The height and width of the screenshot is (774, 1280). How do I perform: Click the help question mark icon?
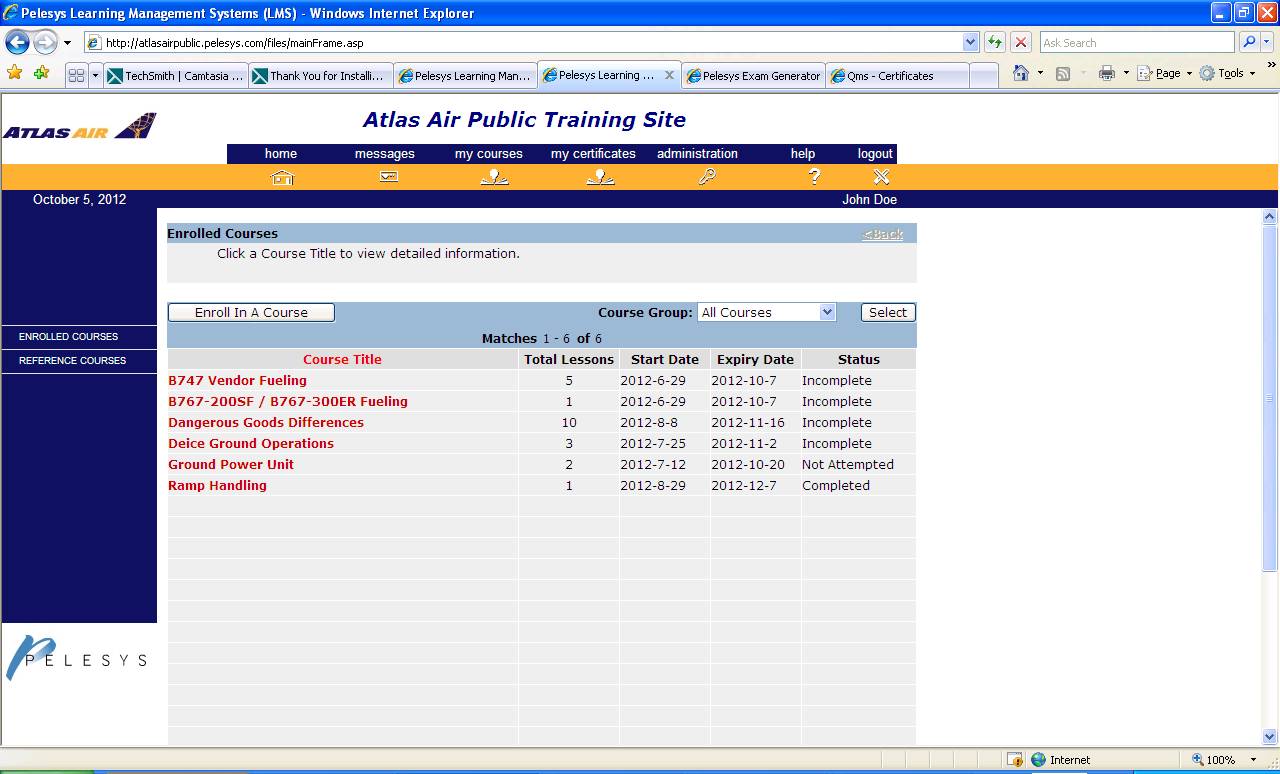(814, 177)
